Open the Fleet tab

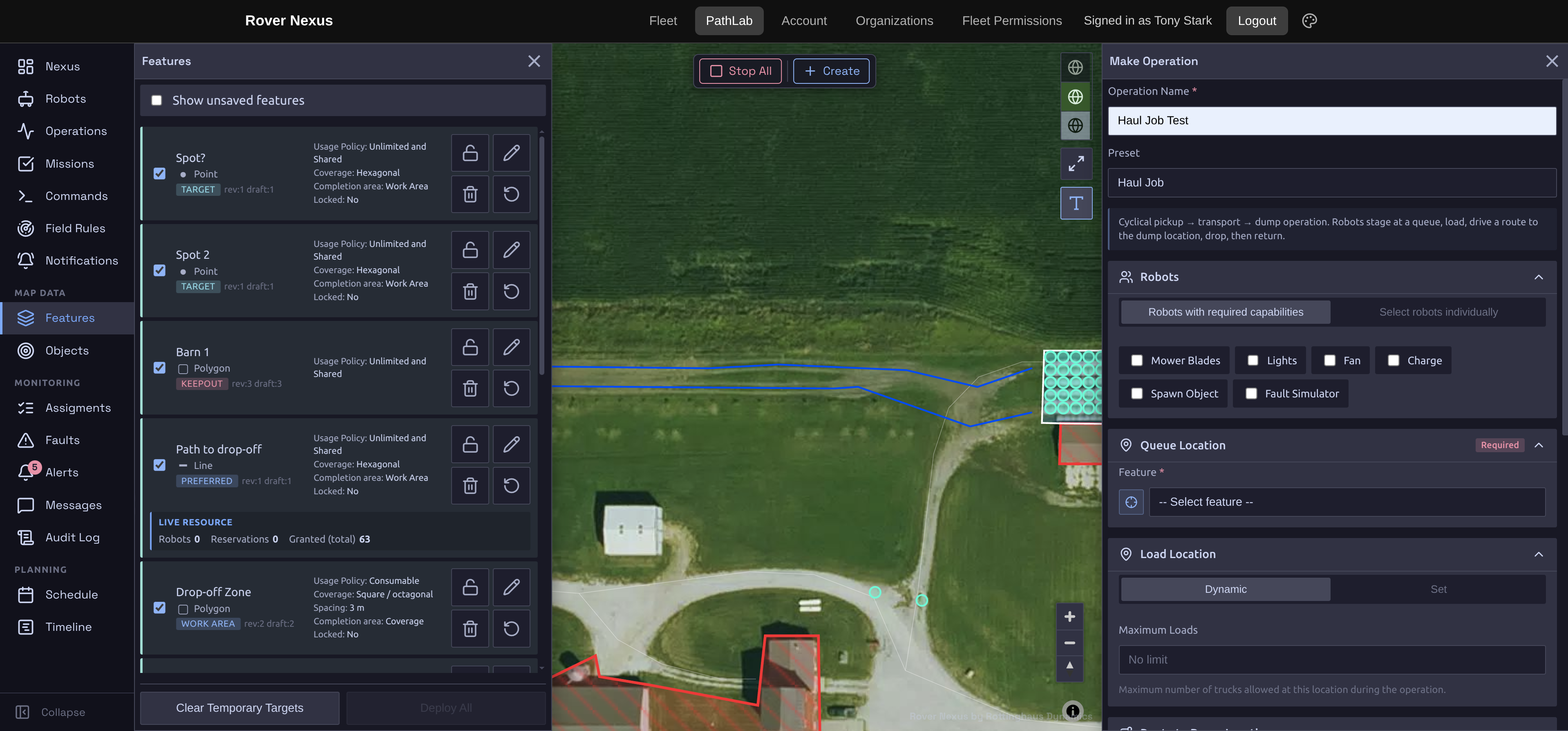click(x=663, y=21)
